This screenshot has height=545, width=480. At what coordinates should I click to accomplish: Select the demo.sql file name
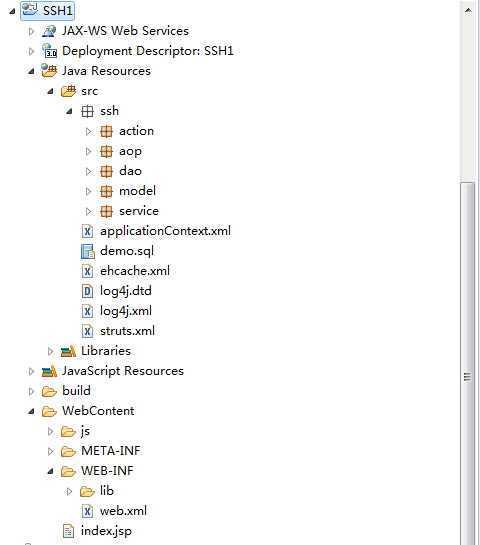pyautogui.click(x=127, y=251)
